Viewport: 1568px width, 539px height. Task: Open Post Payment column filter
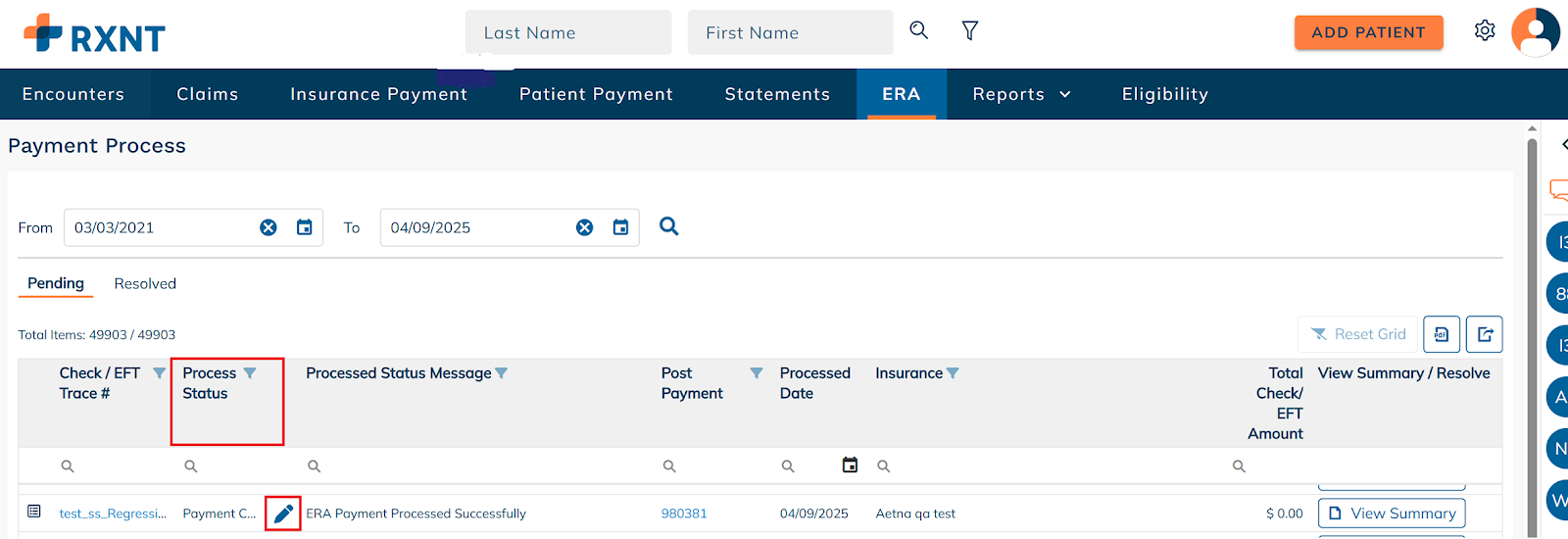pyautogui.click(x=757, y=373)
